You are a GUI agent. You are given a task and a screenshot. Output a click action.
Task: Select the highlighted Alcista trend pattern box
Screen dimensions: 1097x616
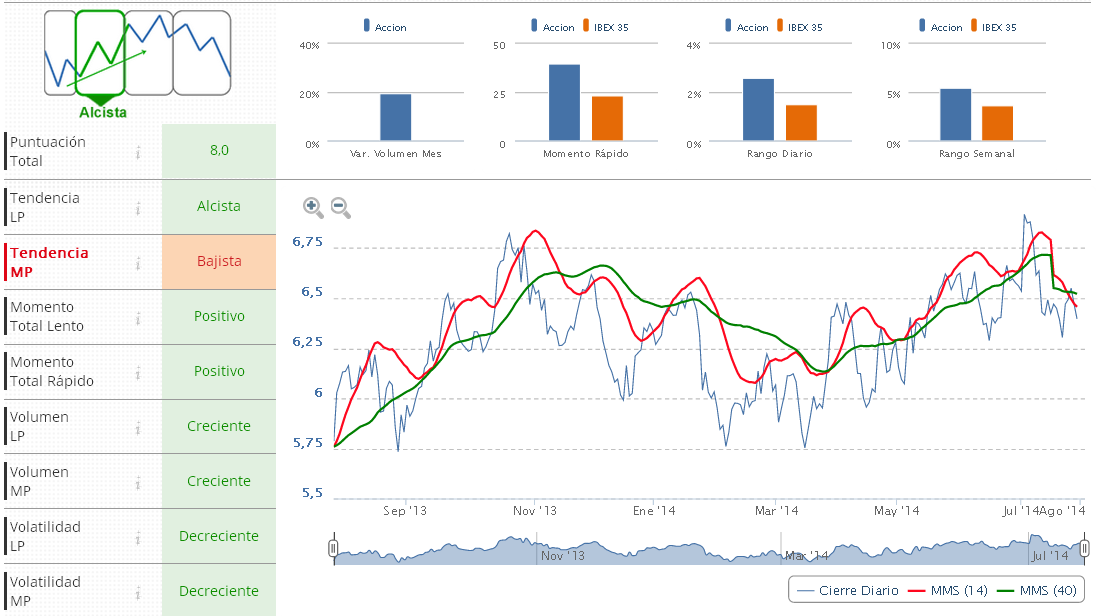coord(100,53)
